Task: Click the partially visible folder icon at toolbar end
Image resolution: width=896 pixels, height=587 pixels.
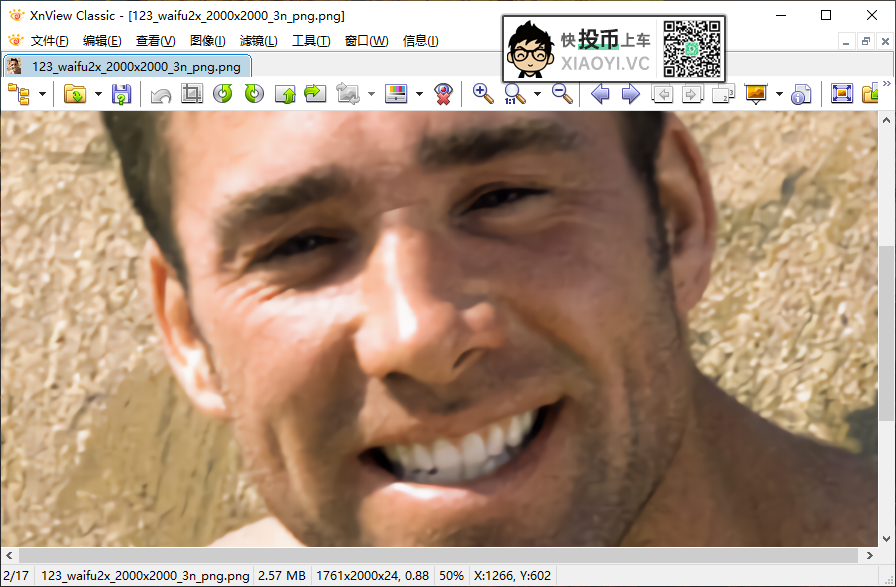Action: tap(870, 94)
